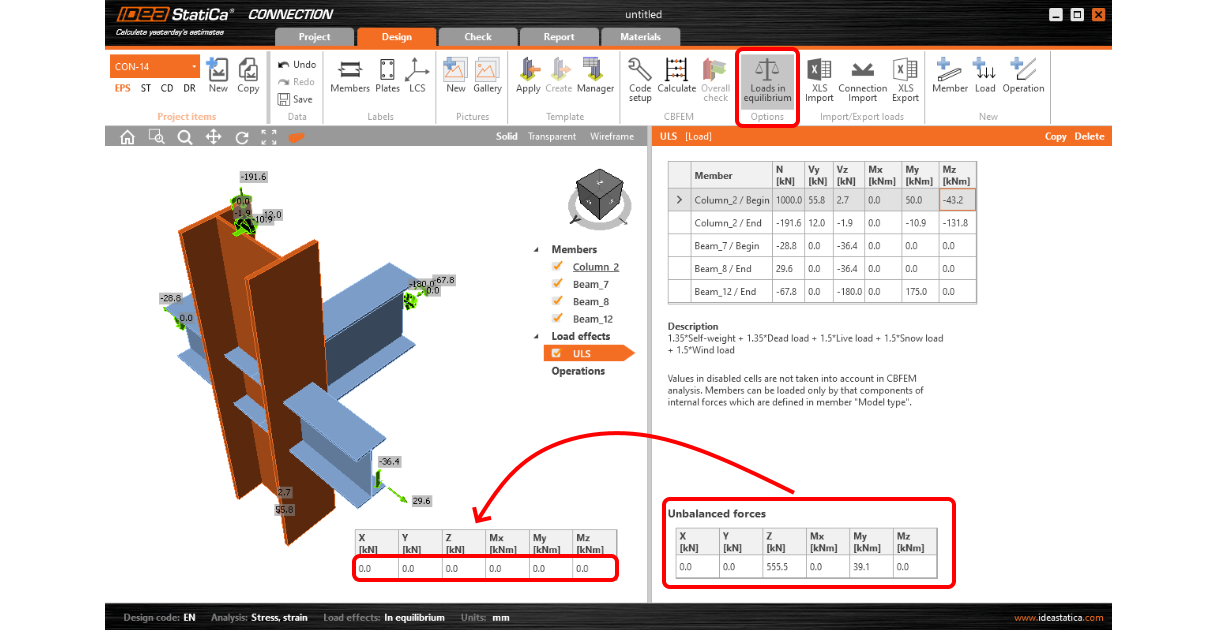1230x630 pixels.
Task: Switch to the Check tab
Action: 478,37
